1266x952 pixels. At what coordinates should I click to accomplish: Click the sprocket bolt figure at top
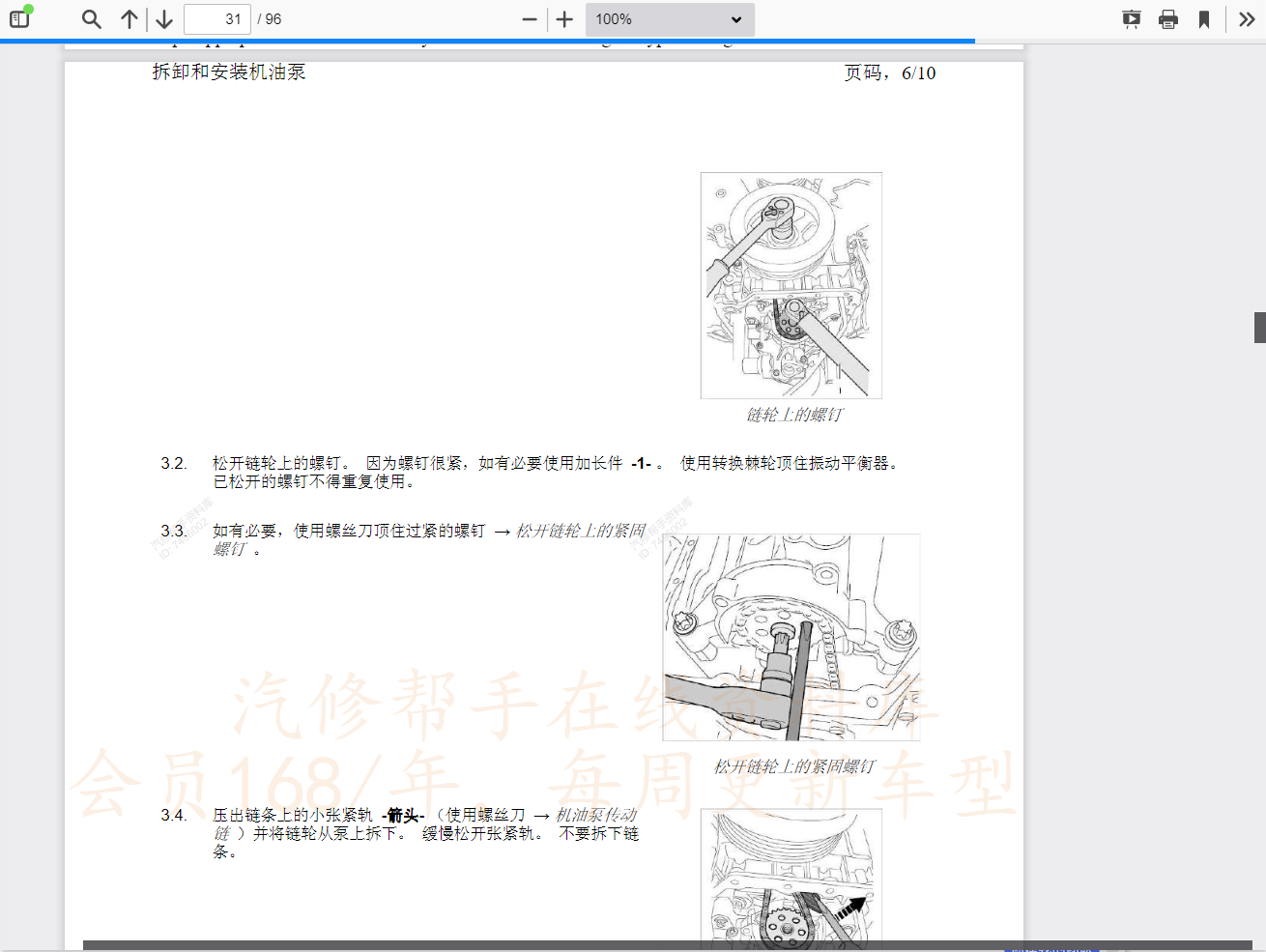791,285
